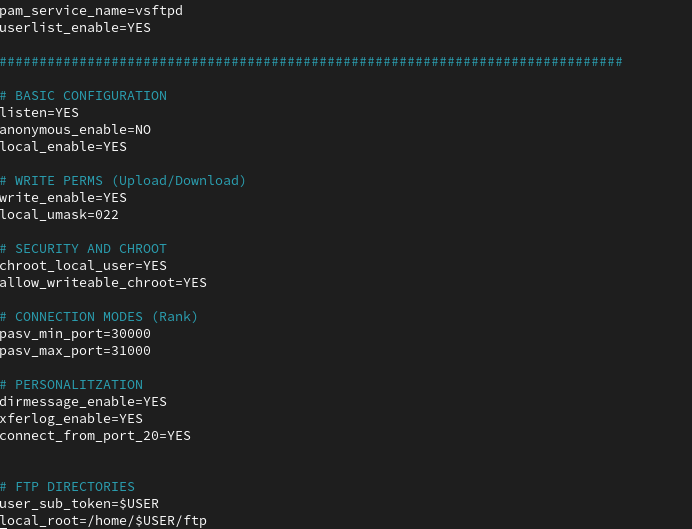Click the CONNECTION MODES comment heading
This screenshot has width=692, height=529.
click(x=99, y=317)
